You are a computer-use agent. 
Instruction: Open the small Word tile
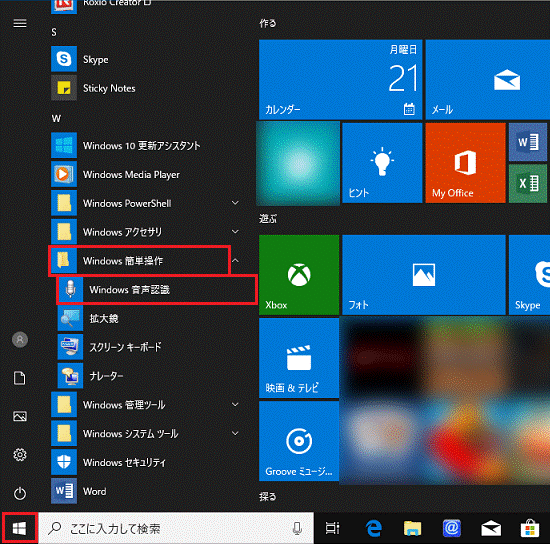528,142
